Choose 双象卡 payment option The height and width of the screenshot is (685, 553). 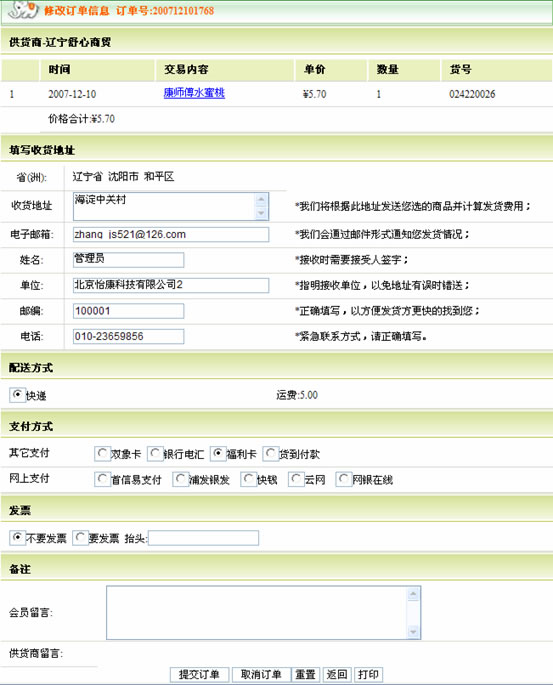coord(102,453)
